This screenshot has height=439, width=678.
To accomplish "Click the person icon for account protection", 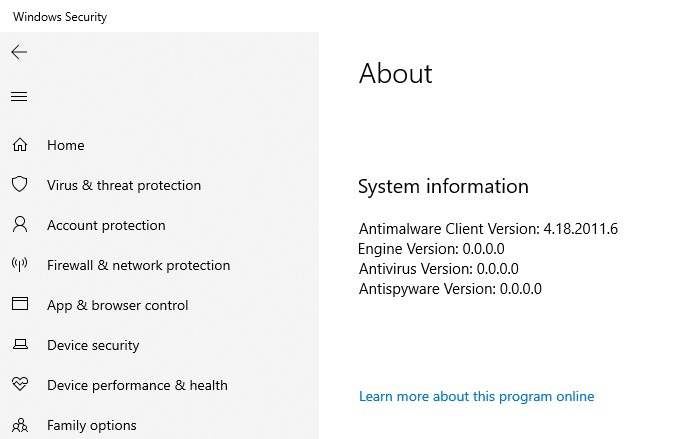I will coord(19,225).
